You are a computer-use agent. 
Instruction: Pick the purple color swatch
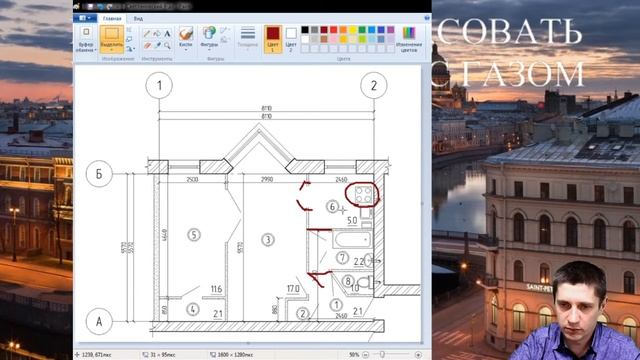(x=391, y=29)
